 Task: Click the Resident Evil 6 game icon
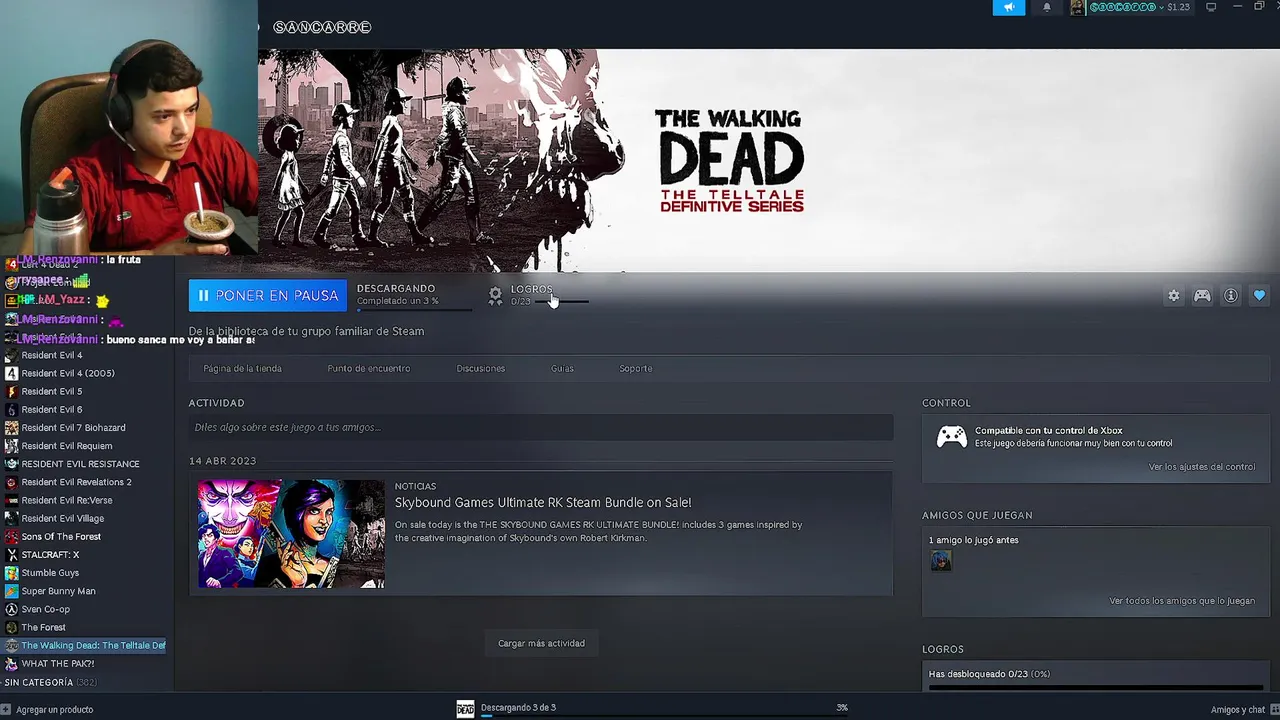[x=12, y=409]
